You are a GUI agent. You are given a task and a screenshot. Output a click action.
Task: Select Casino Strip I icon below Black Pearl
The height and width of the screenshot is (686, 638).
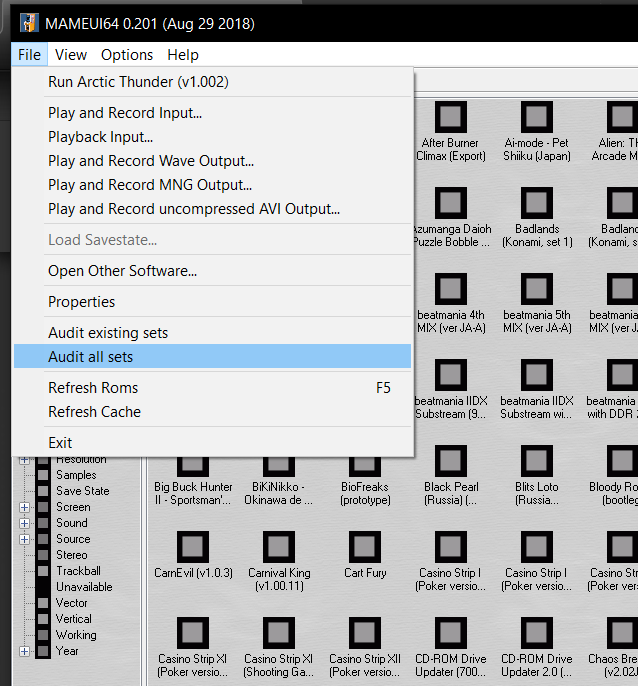[x=451, y=547]
